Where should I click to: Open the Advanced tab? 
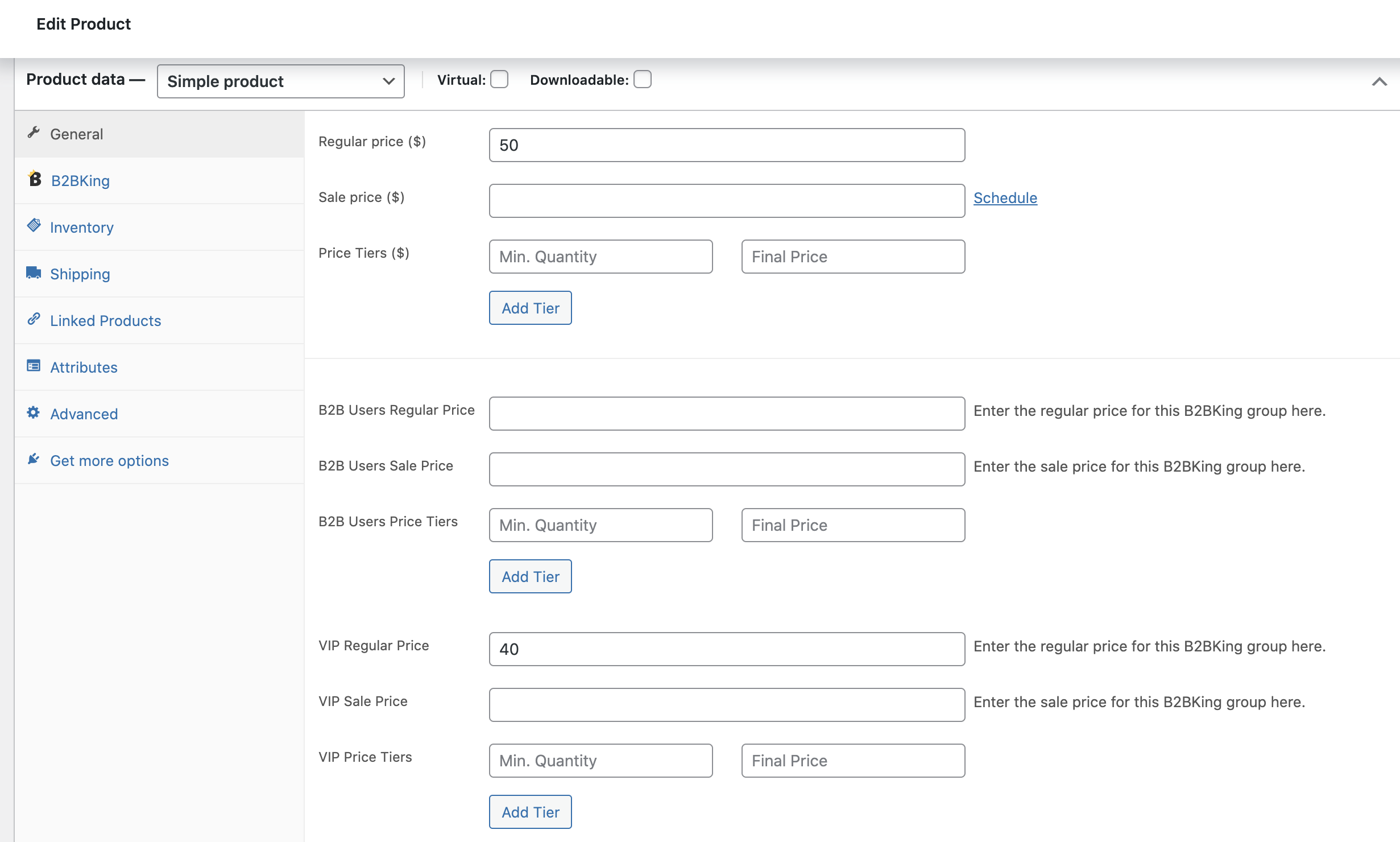click(159, 414)
